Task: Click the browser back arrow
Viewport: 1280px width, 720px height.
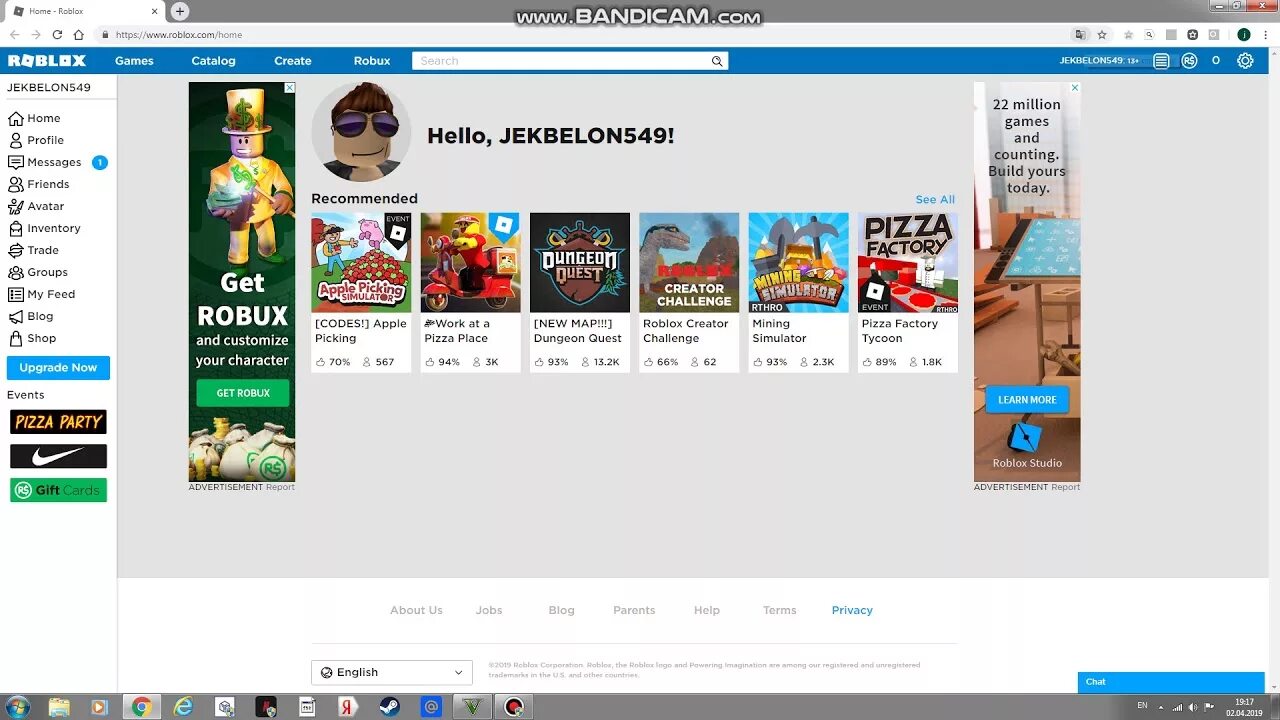Action: (x=14, y=34)
